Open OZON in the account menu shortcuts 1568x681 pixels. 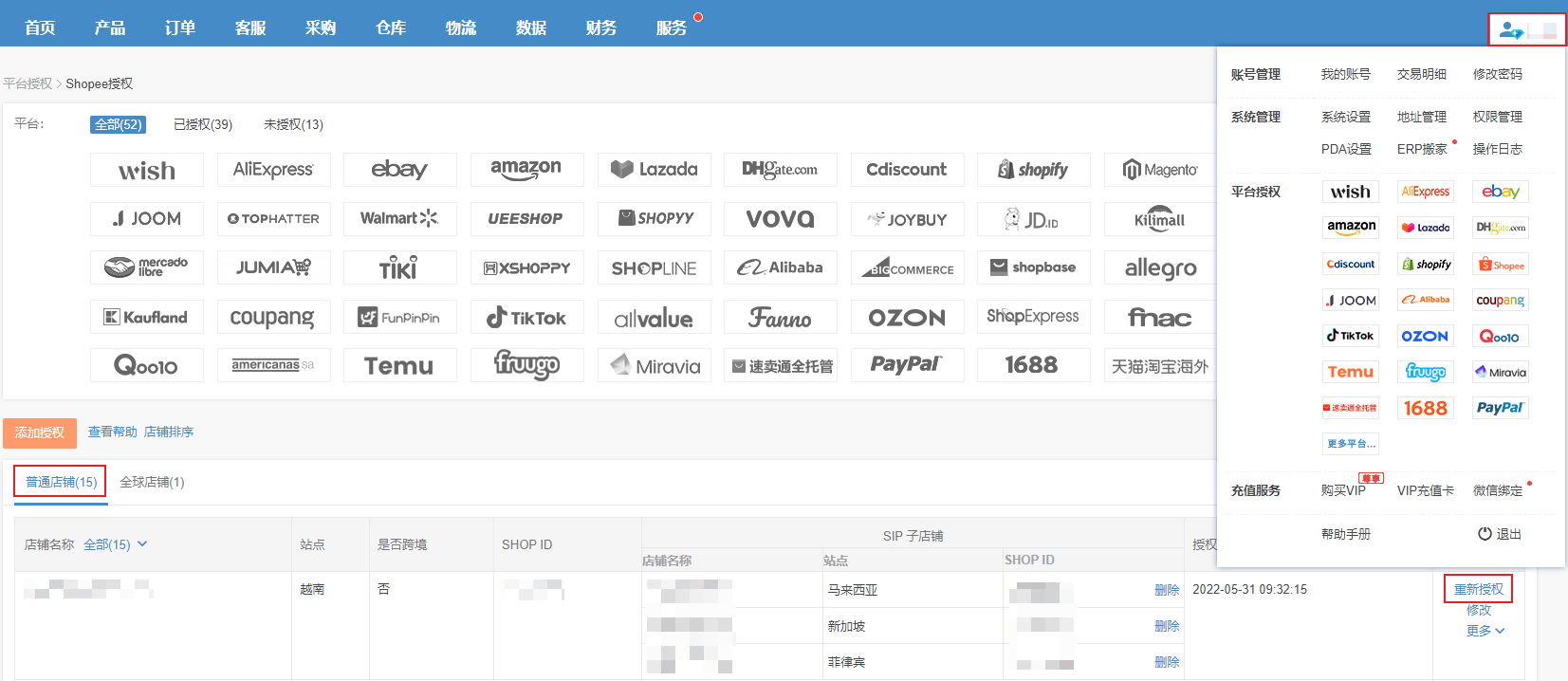(1425, 336)
